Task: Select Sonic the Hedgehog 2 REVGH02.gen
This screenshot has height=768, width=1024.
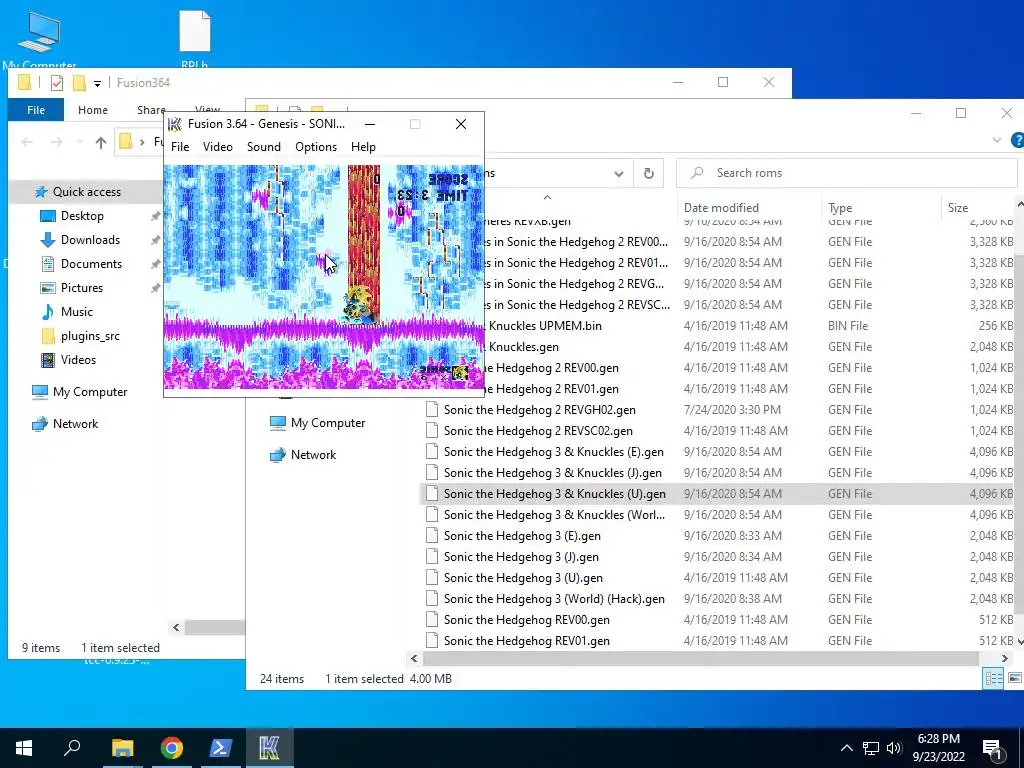Action: pyautogui.click(x=718, y=410)
